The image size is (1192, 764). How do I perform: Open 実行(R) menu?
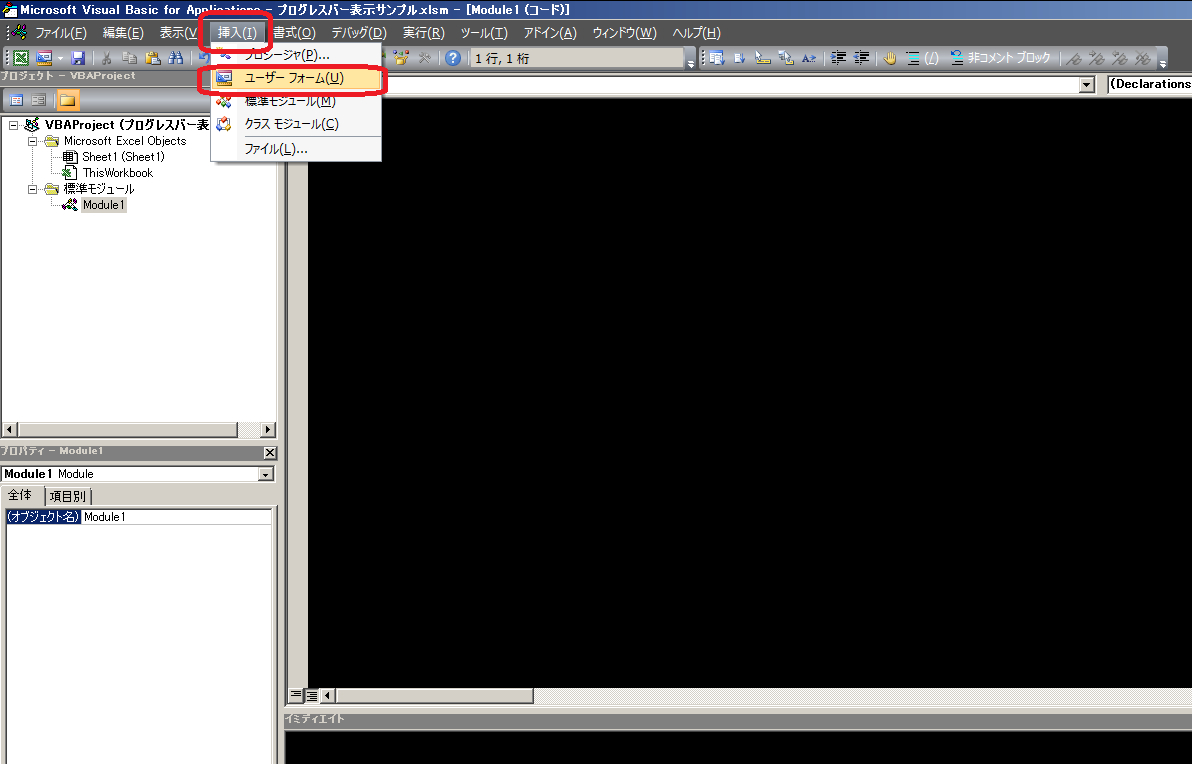coord(423,33)
